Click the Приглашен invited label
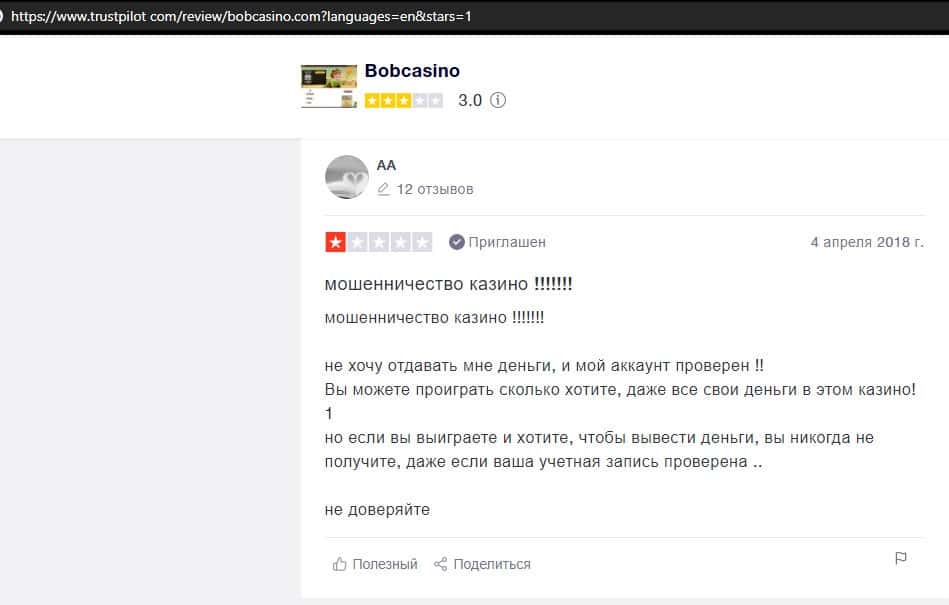Screen dimensions: 949x605 (x=507, y=242)
